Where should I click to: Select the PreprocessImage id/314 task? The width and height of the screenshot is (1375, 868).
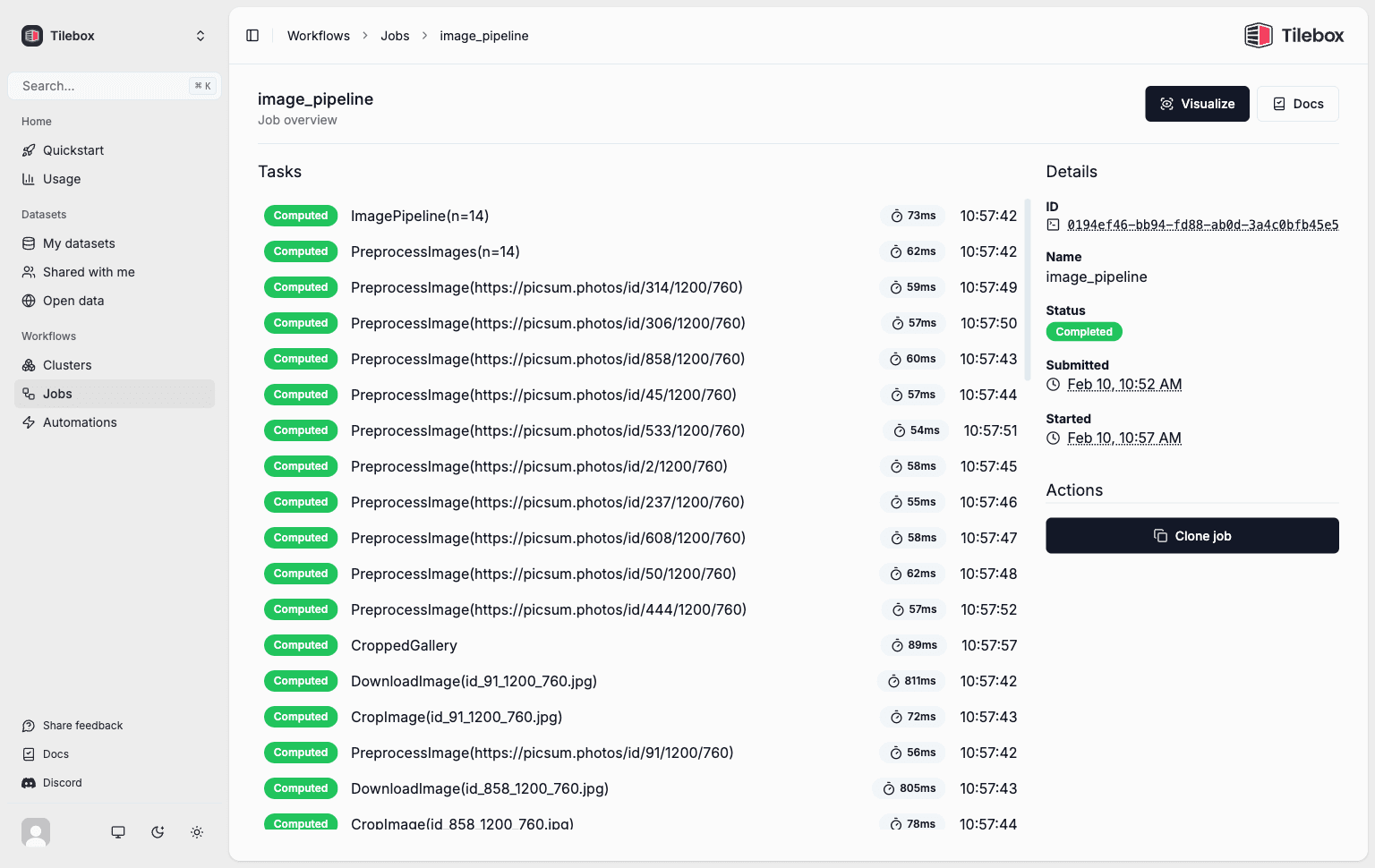(547, 287)
